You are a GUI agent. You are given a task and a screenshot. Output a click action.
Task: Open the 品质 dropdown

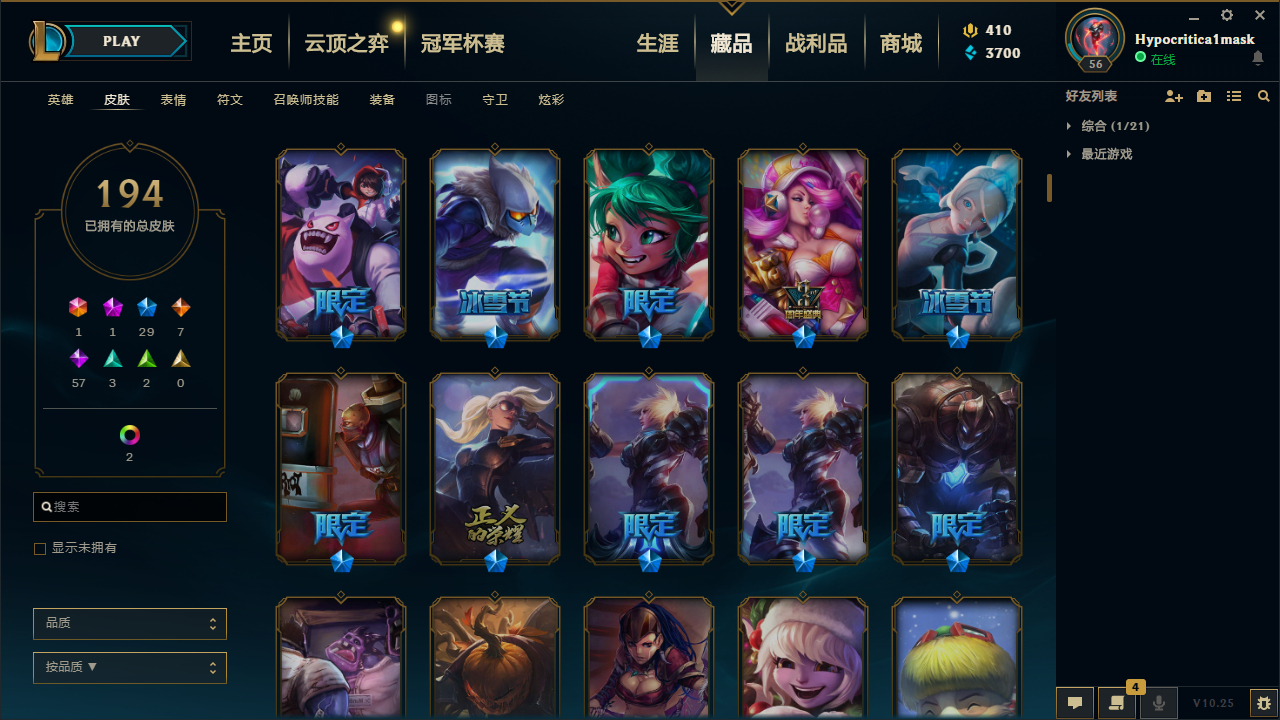tap(130, 623)
